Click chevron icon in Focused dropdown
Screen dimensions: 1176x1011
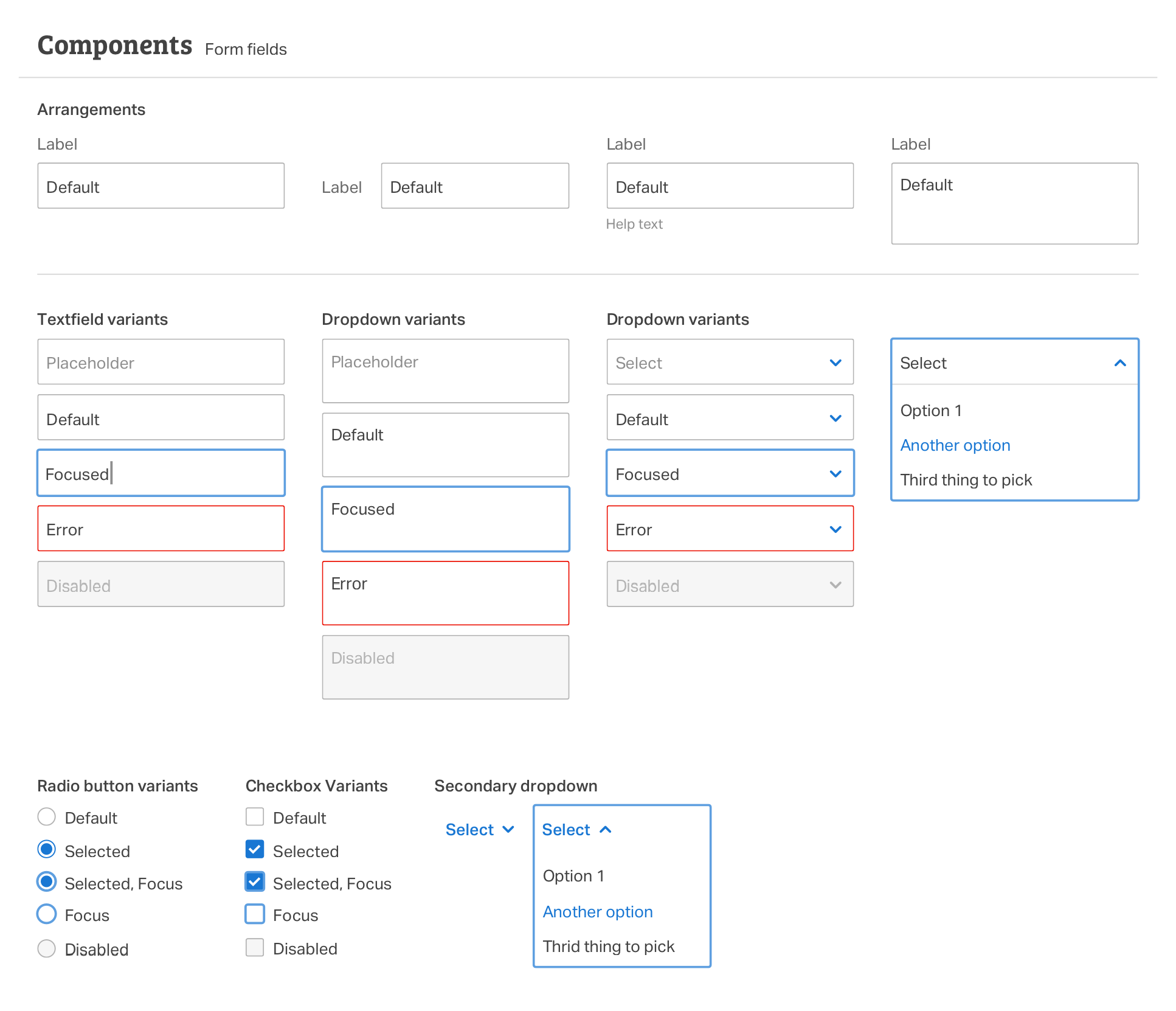[x=835, y=474]
